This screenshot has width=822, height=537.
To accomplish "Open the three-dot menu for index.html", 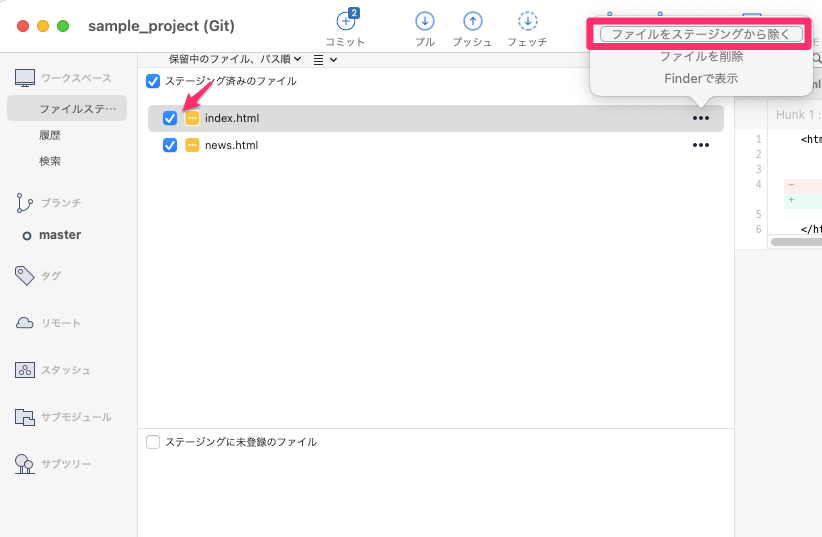I will pyautogui.click(x=701, y=118).
